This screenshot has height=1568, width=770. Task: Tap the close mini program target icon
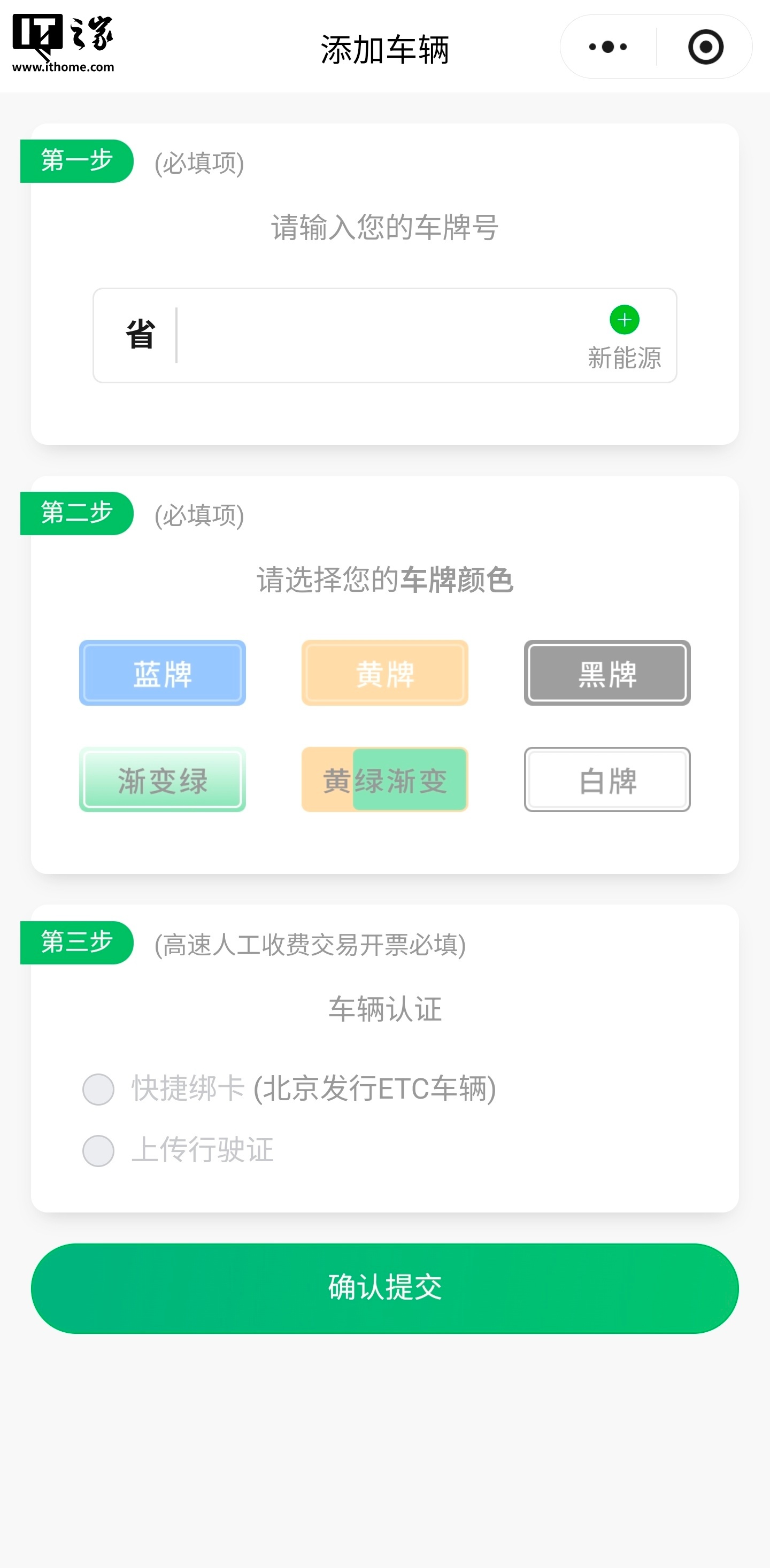click(705, 47)
